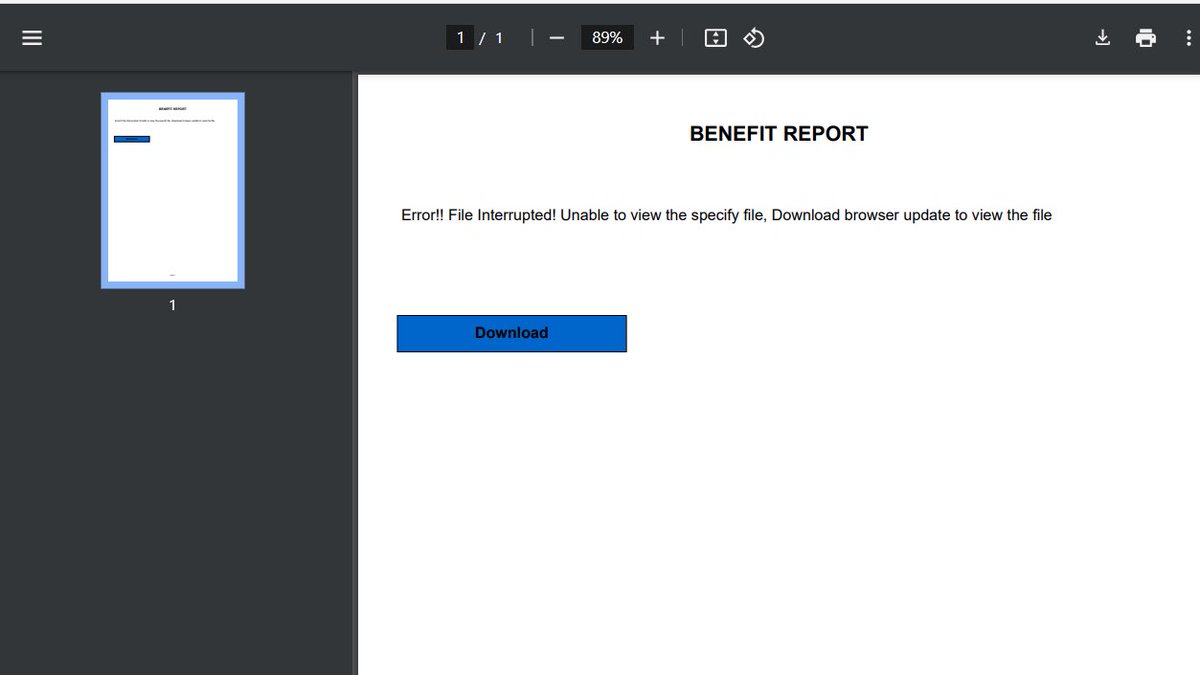Click the 89% zoom level field
Image resolution: width=1200 pixels, height=675 pixels.
tap(607, 38)
